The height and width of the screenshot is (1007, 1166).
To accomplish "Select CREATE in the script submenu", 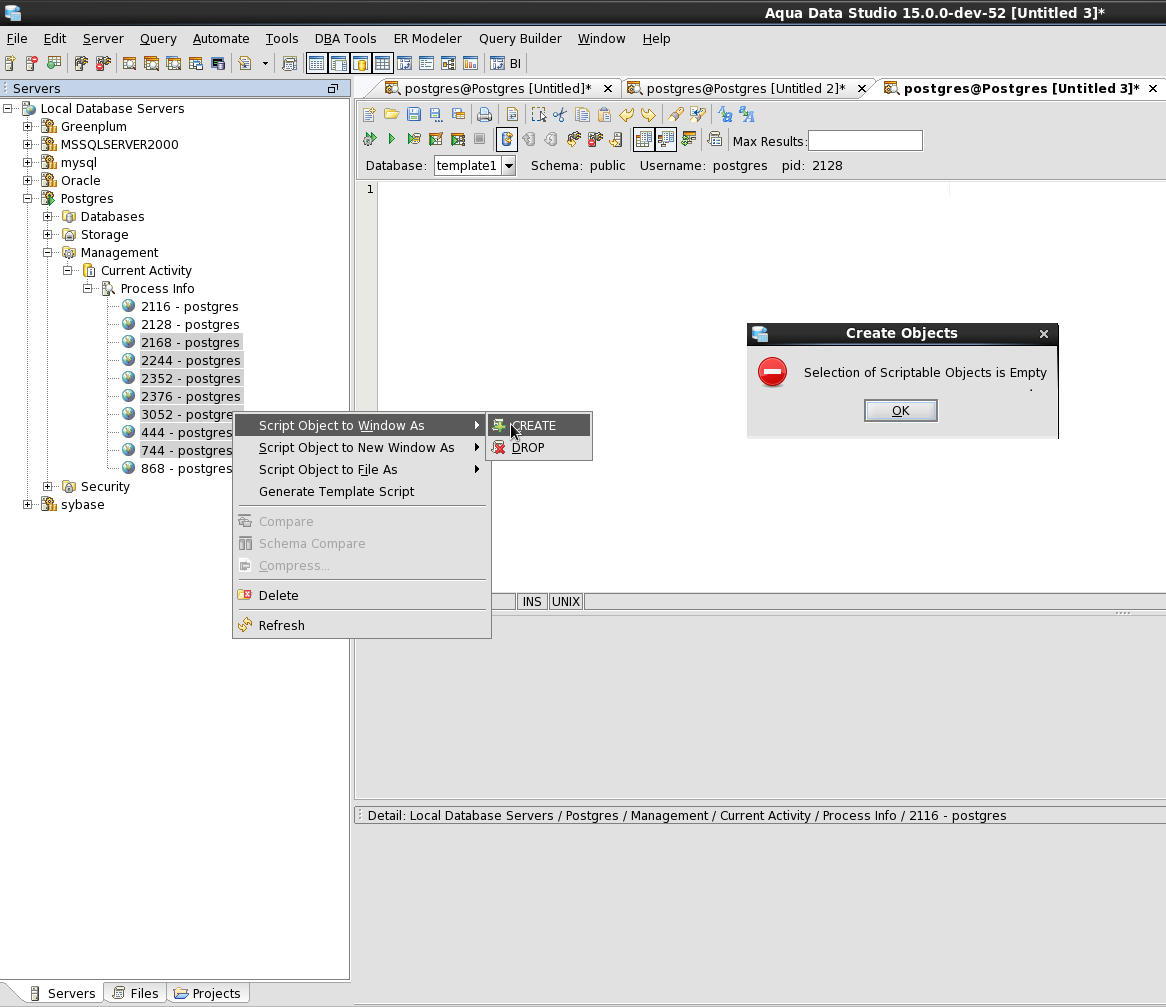I will coord(539,425).
